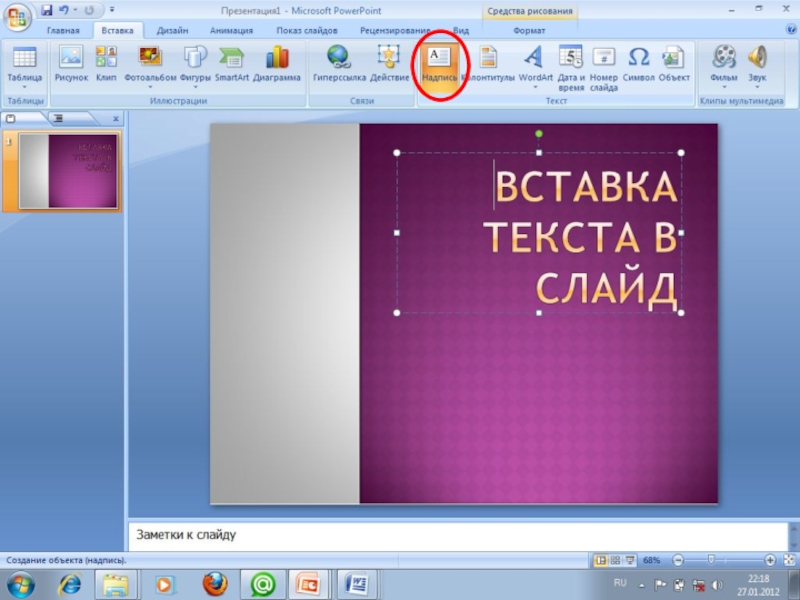Click the 68% zoom level button

pyautogui.click(x=652, y=561)
